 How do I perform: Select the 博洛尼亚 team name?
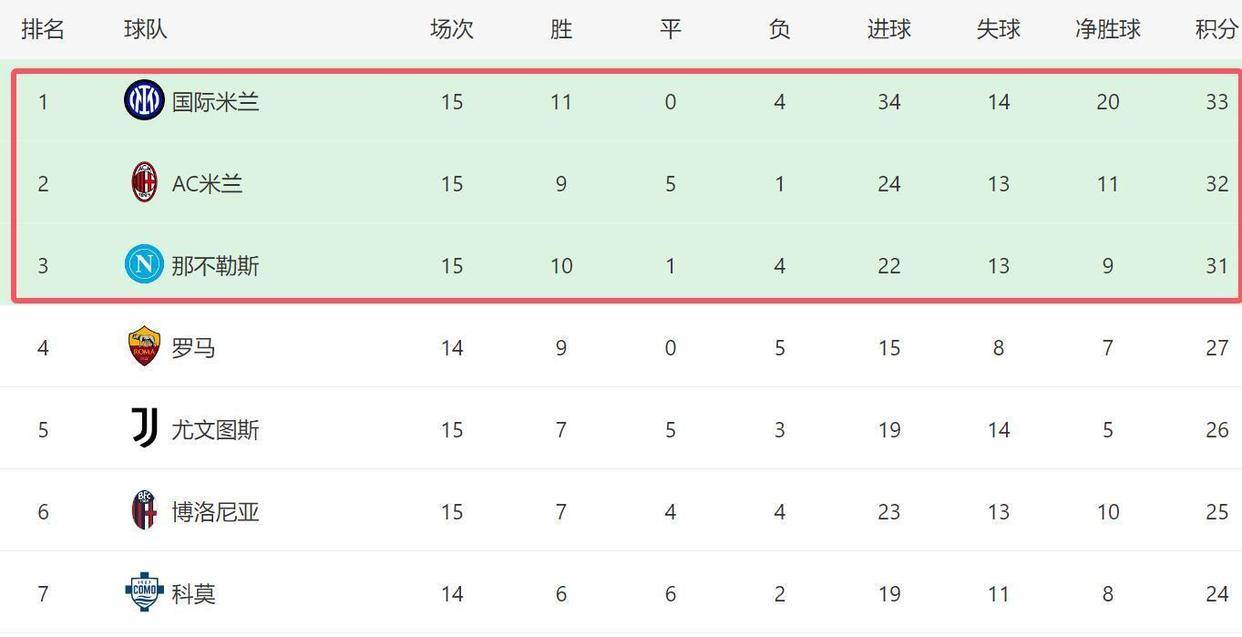(215, 512)
